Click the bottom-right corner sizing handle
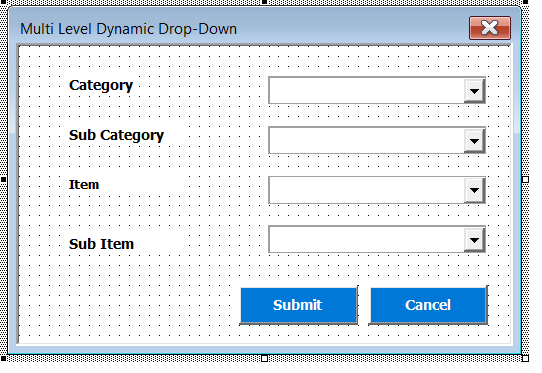The width and height of the screenshot is (542, 373). click(525, 358)
